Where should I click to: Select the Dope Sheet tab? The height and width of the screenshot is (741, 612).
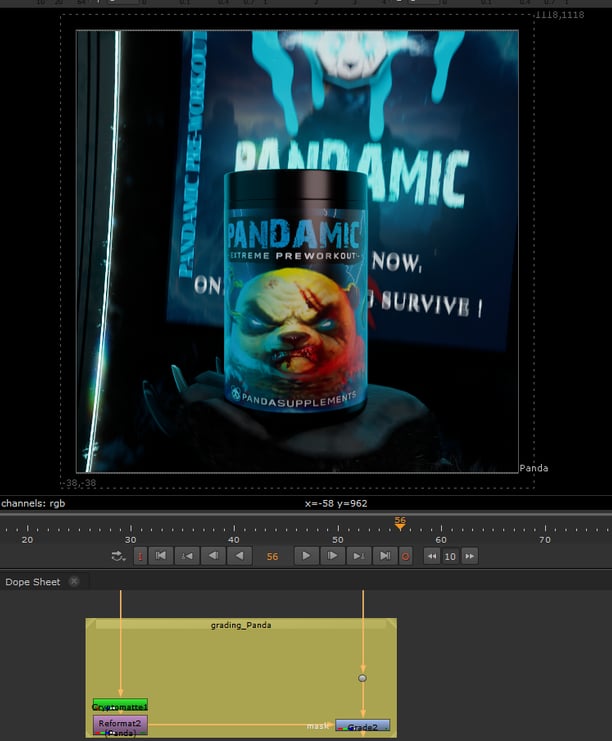tap(33, 582)
